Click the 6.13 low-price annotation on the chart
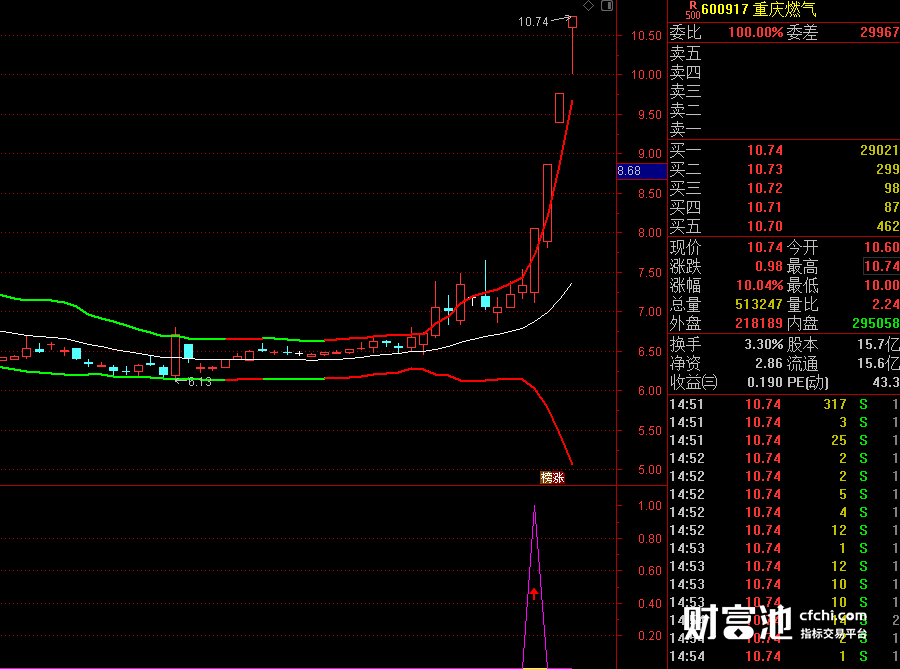This screenshot has height=669, width=900. [x=199, y=382]
